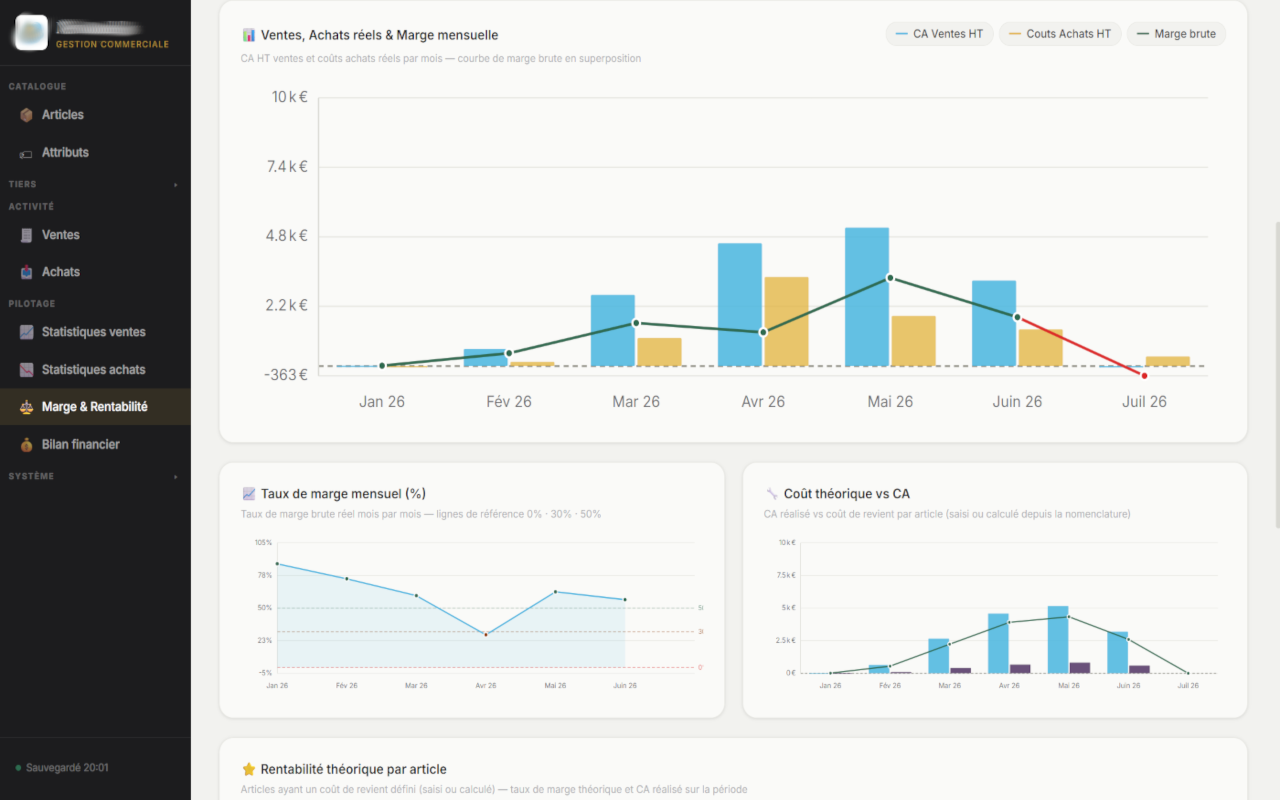
Task: Click the Mai 26 point in Taux de marge chart
Action: (x=555, y=592)
